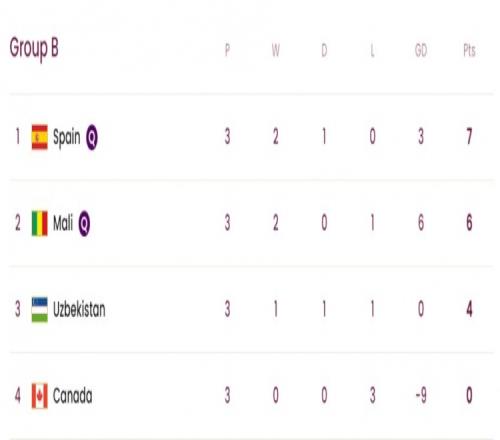Click the qualified Q badge beside Mali
This screenshot has width=500, height=440.
(84, 223)
